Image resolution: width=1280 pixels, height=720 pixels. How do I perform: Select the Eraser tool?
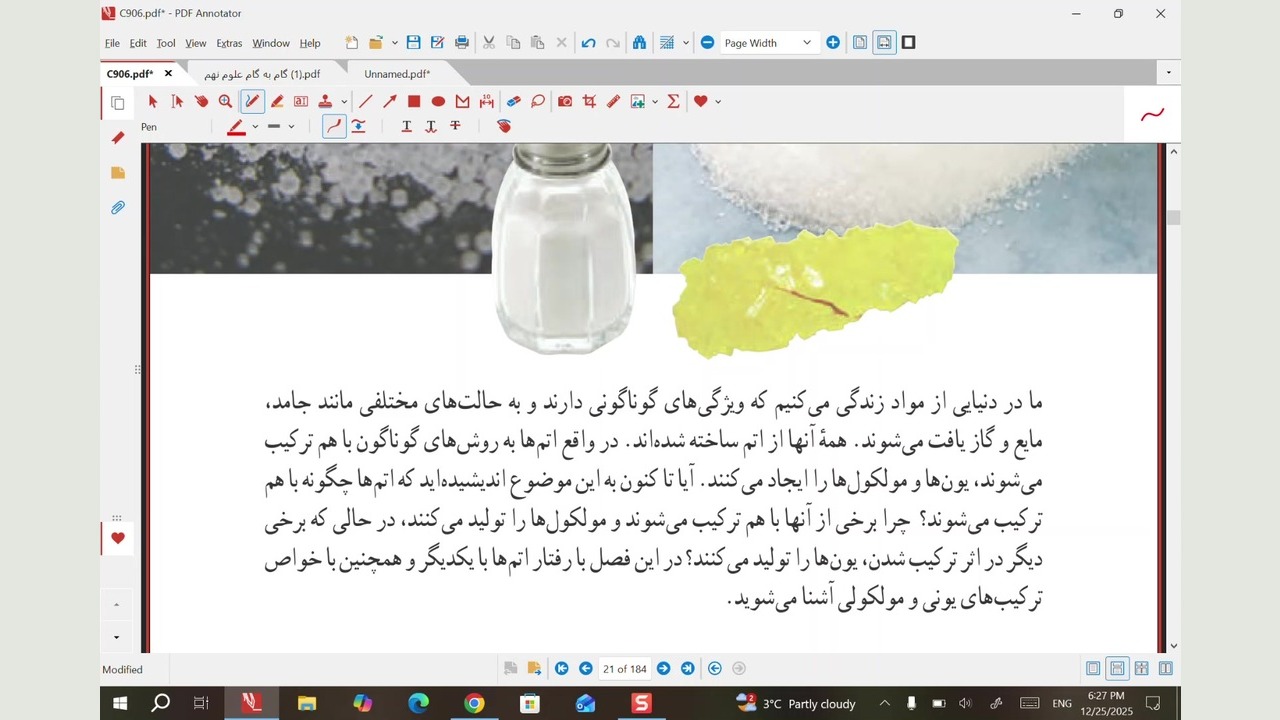[x=513, y=101]
